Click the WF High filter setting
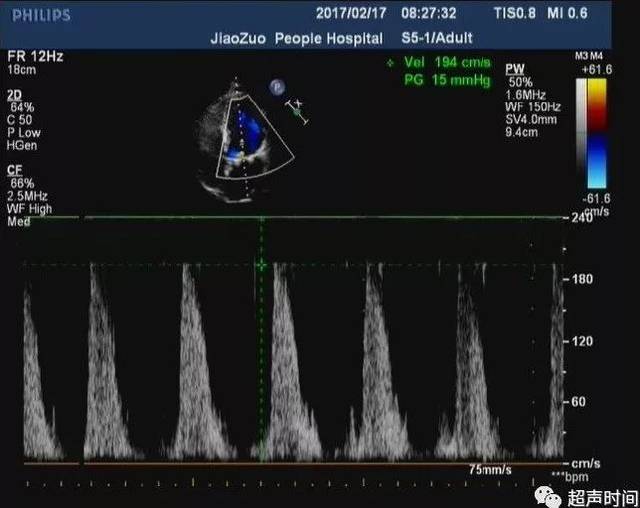 (30, 209)
